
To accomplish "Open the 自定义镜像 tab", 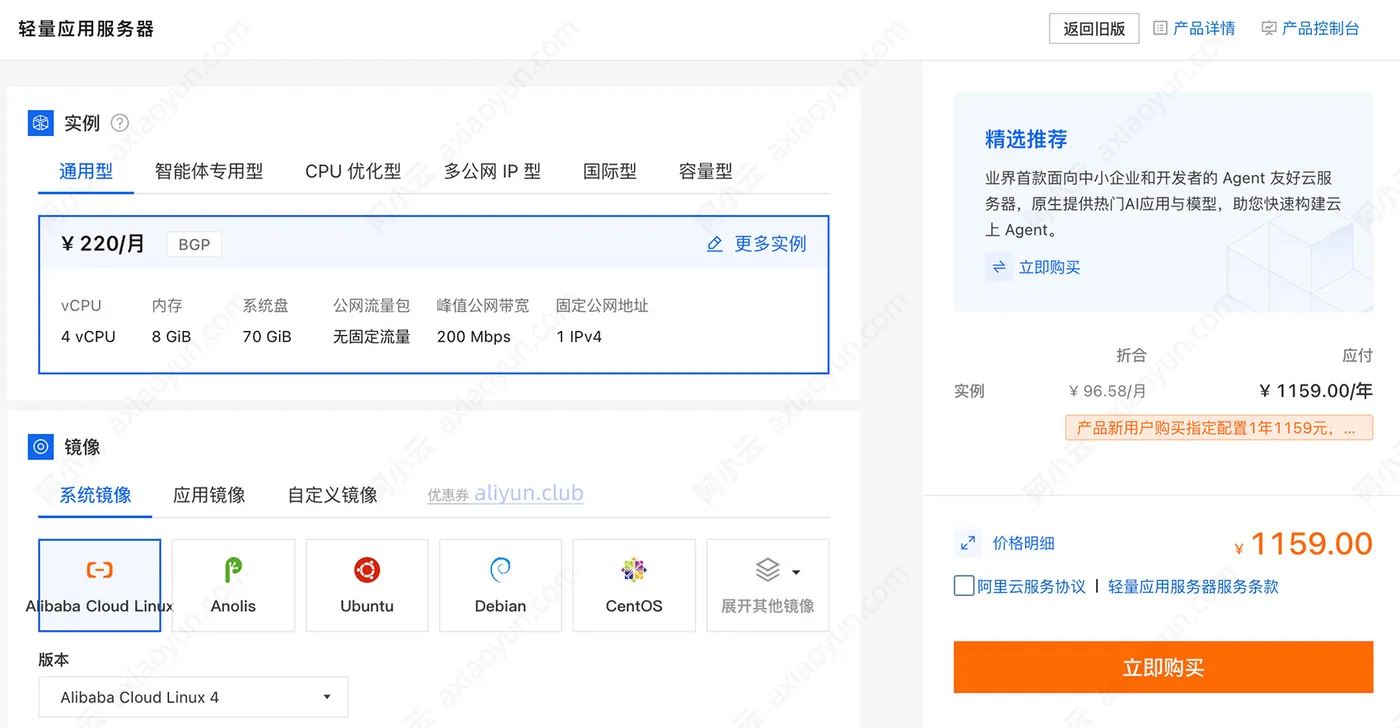I will (x=333, y=495).
